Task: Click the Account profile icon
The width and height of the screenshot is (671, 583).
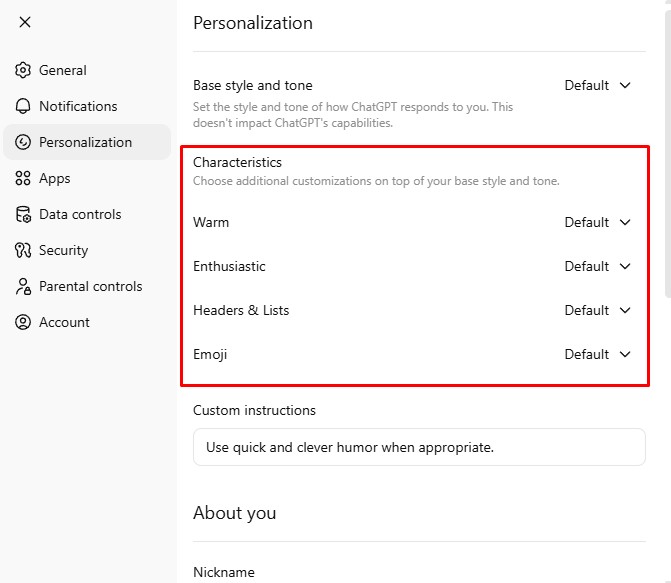Action: (23, 322)
